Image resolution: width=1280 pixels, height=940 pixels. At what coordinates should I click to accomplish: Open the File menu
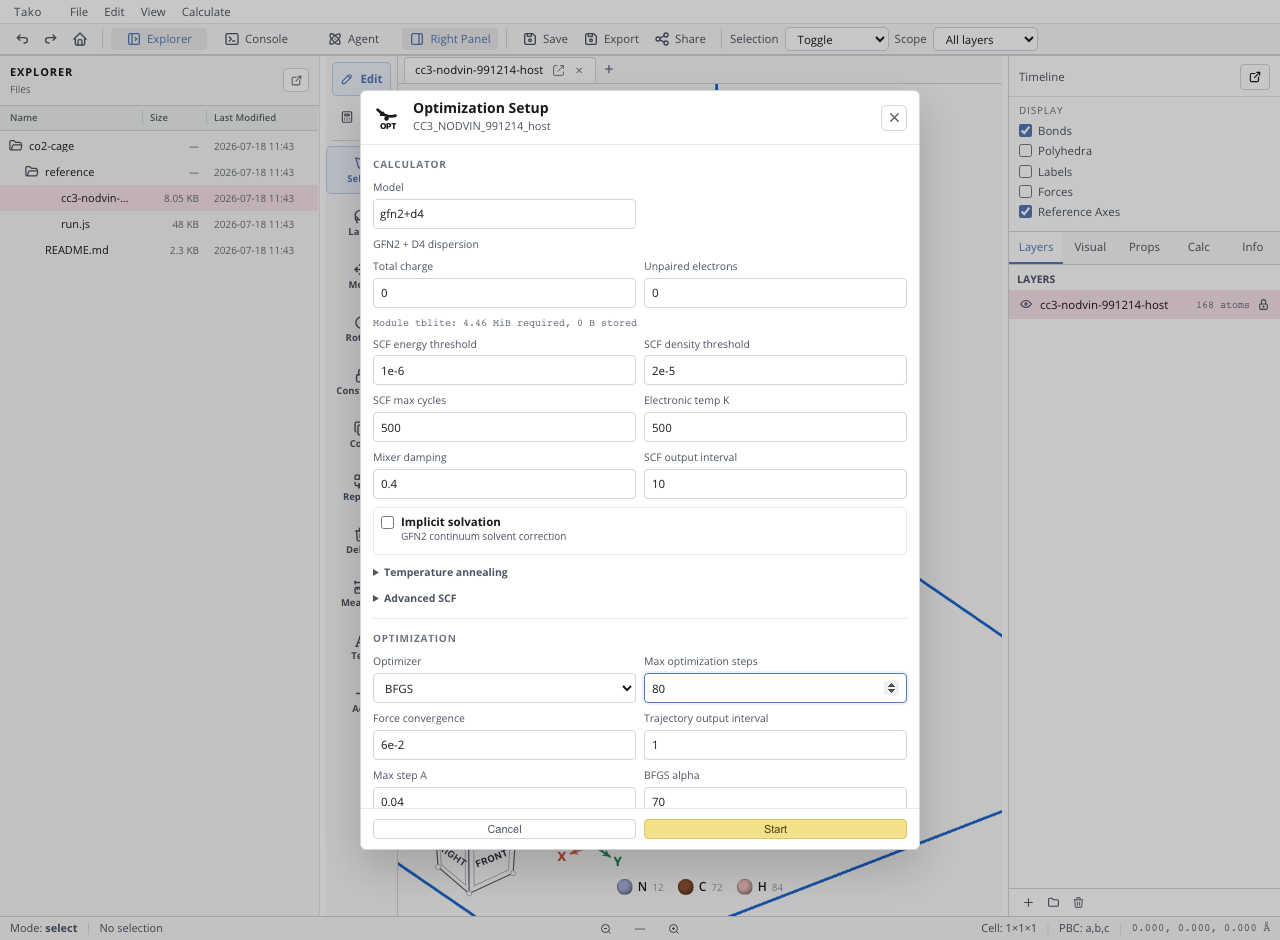(x=79, y=12)
